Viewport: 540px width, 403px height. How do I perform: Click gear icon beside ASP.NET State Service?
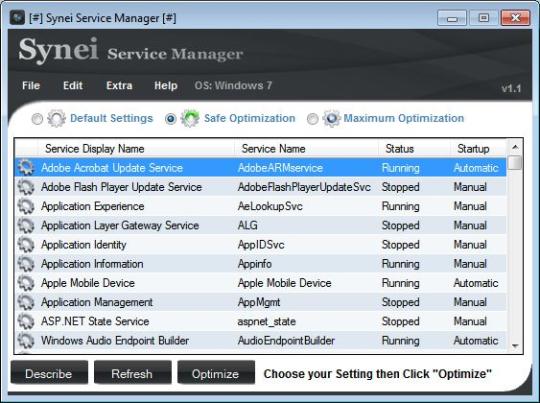[26, 321]
